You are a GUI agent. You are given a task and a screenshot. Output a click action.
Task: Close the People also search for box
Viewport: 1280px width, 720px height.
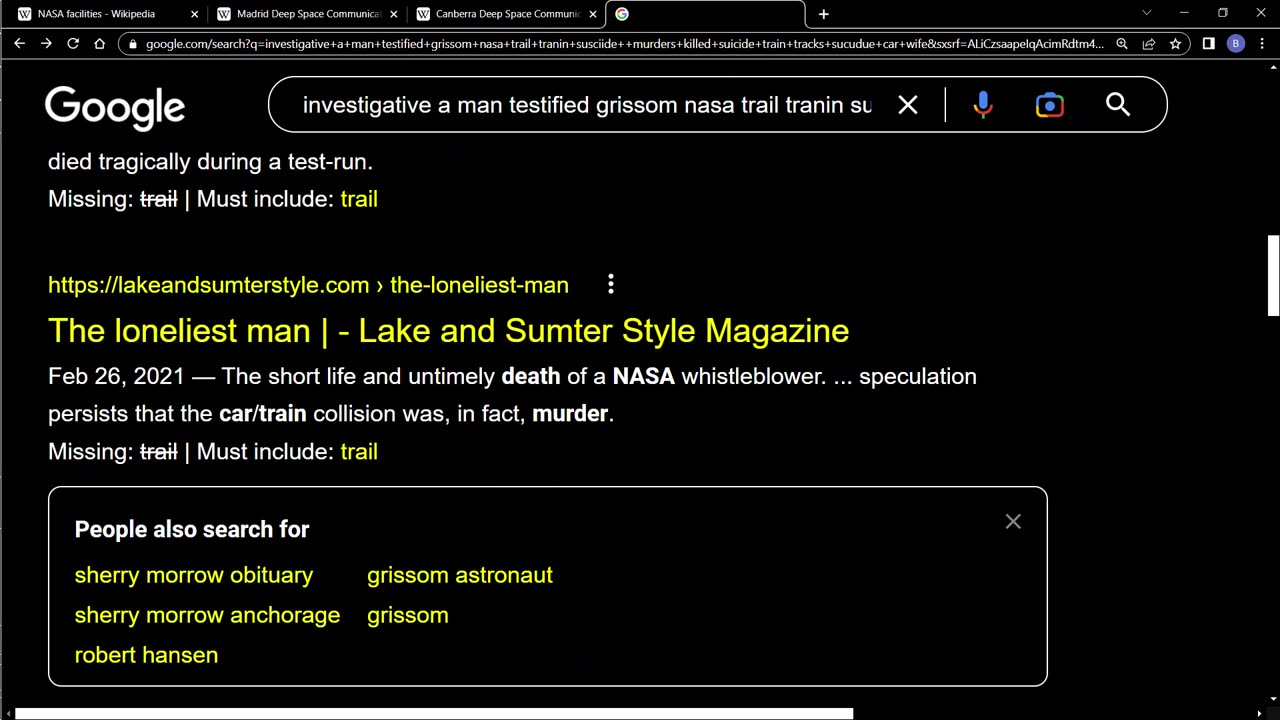pyautogui.click(x=1013, y=522)
